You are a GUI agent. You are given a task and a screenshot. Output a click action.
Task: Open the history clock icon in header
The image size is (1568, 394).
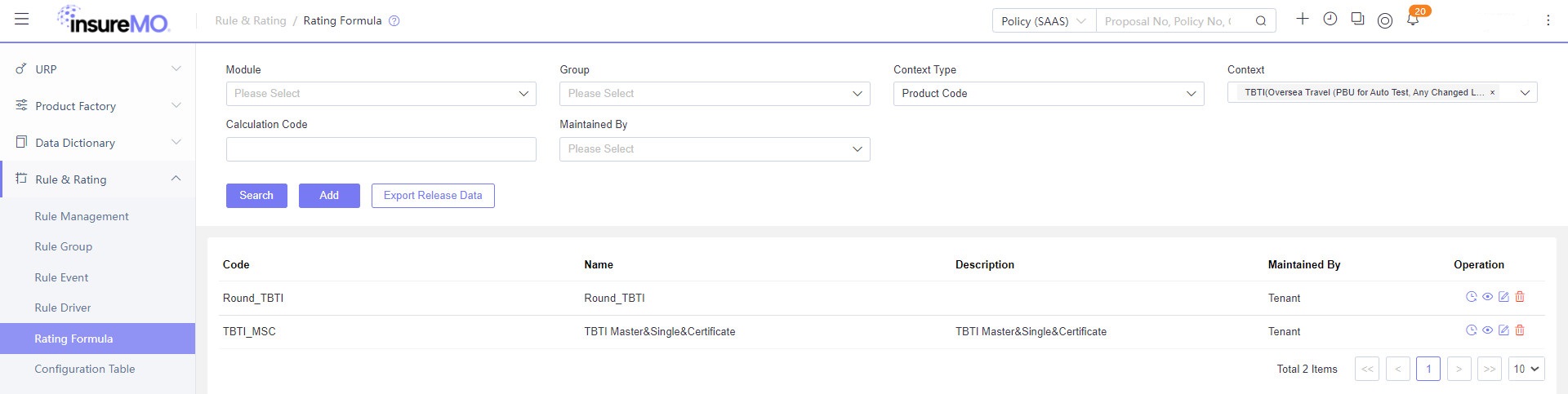[x=1330, y=19]
